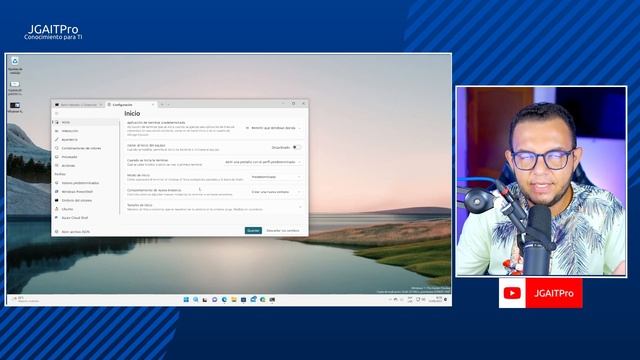Open the Apariencia settings in sidebar
The image size is (640, 360).
pos(85,140)
